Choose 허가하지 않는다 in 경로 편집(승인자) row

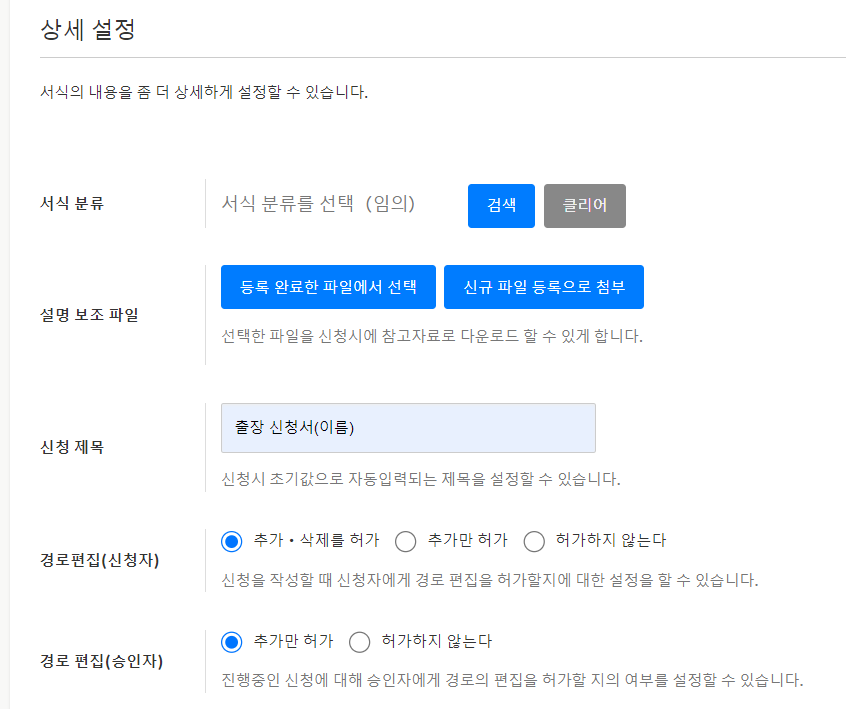pos(360,642)
